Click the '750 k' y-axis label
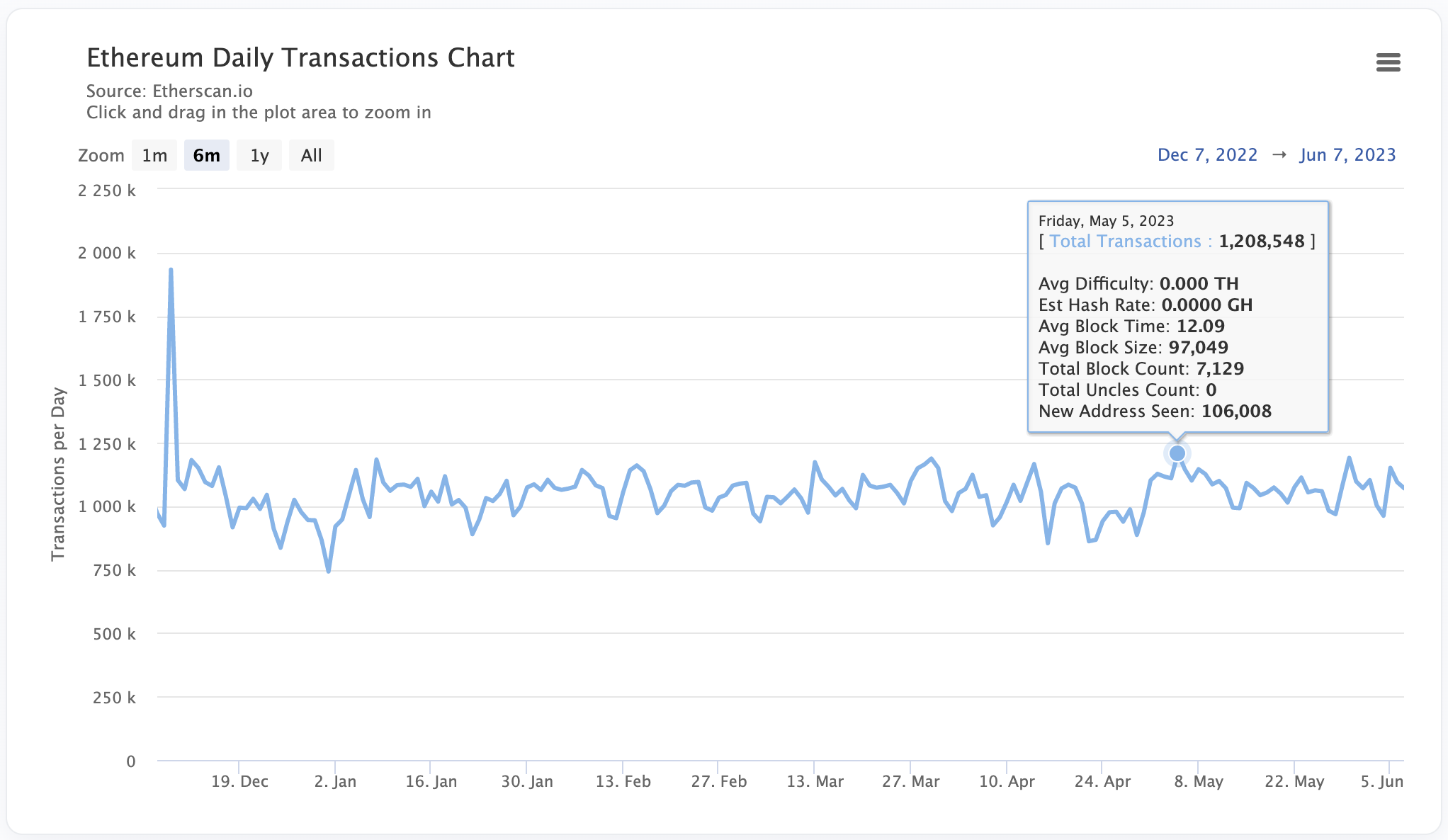This screenshot has width=1448, height=840. (114, 570)
